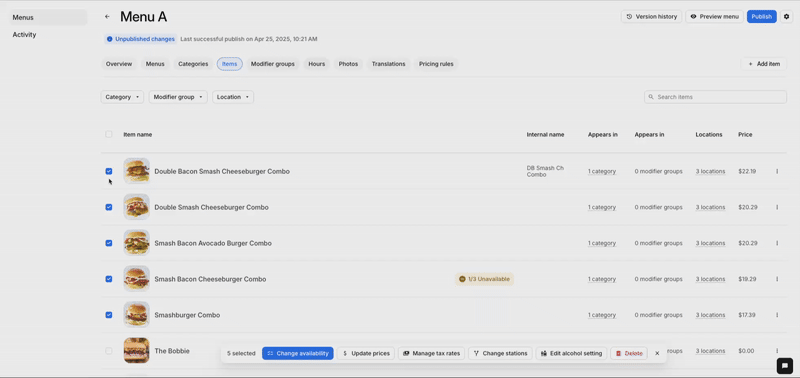Switch to the Translations tab
The width and height of the screenshot is (800, 378).
(x=388, y=64)
